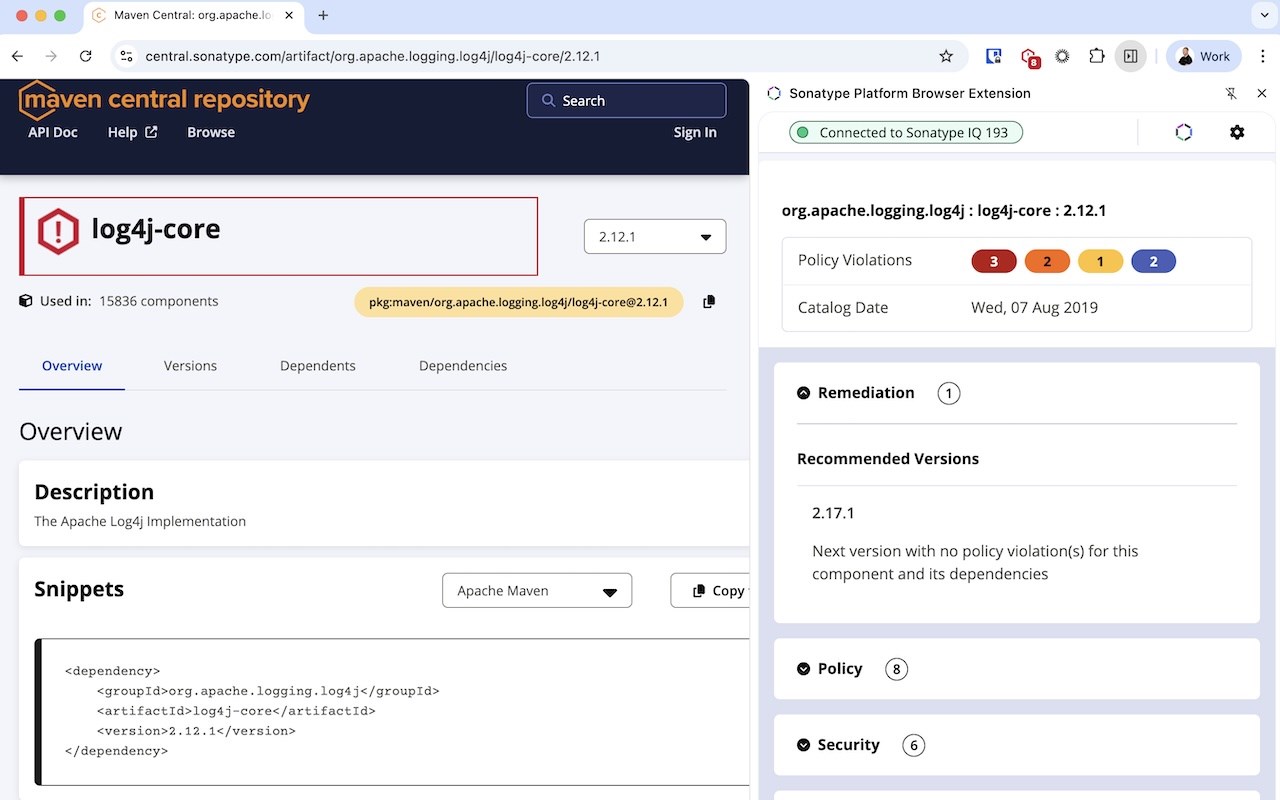The height and width of the screenshot is (800, 1280).
Task: Open the Browse menu item
Action: [211, 132]
